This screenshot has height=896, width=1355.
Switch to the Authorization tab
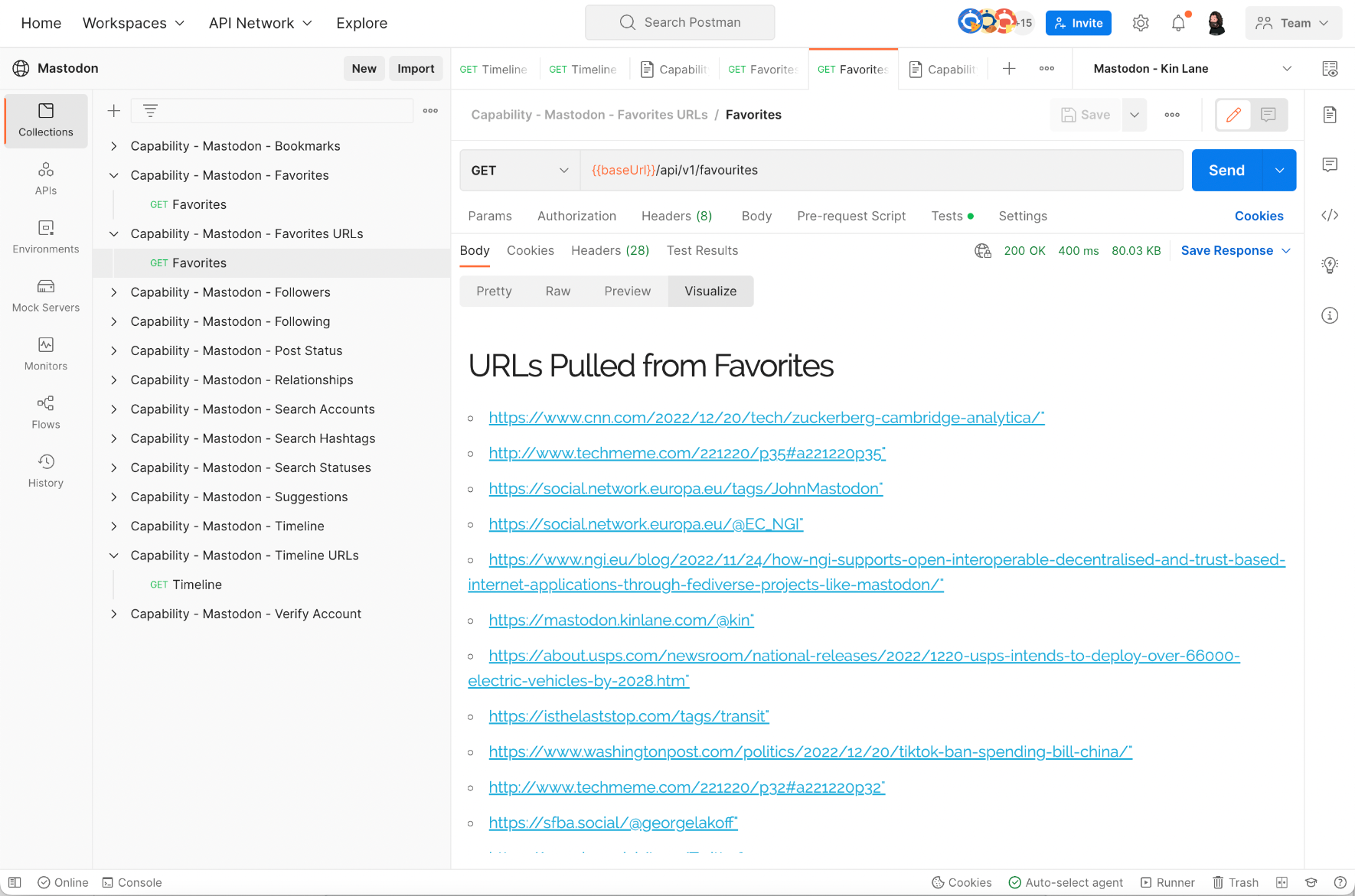coord(576,217)
